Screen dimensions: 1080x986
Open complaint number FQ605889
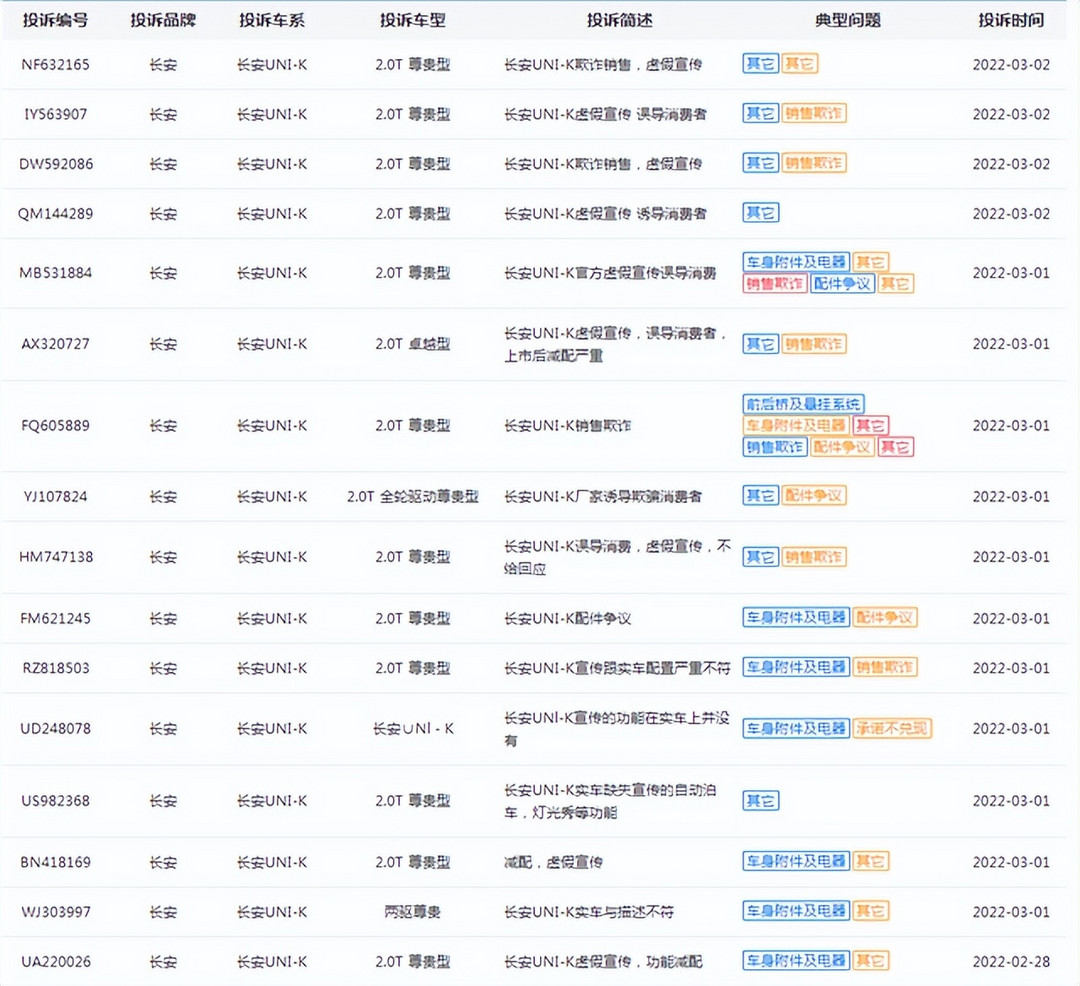click(55, 426)
